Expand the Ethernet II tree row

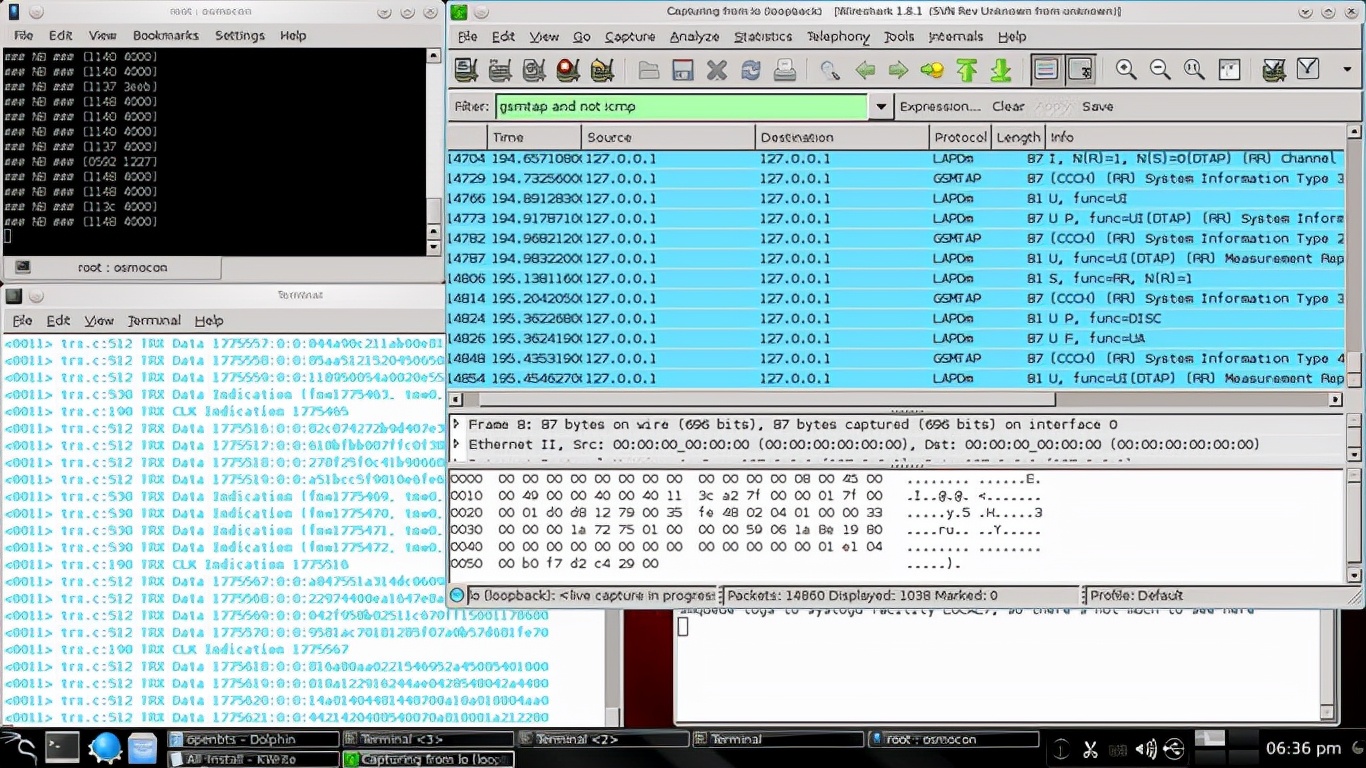[456, 444]
